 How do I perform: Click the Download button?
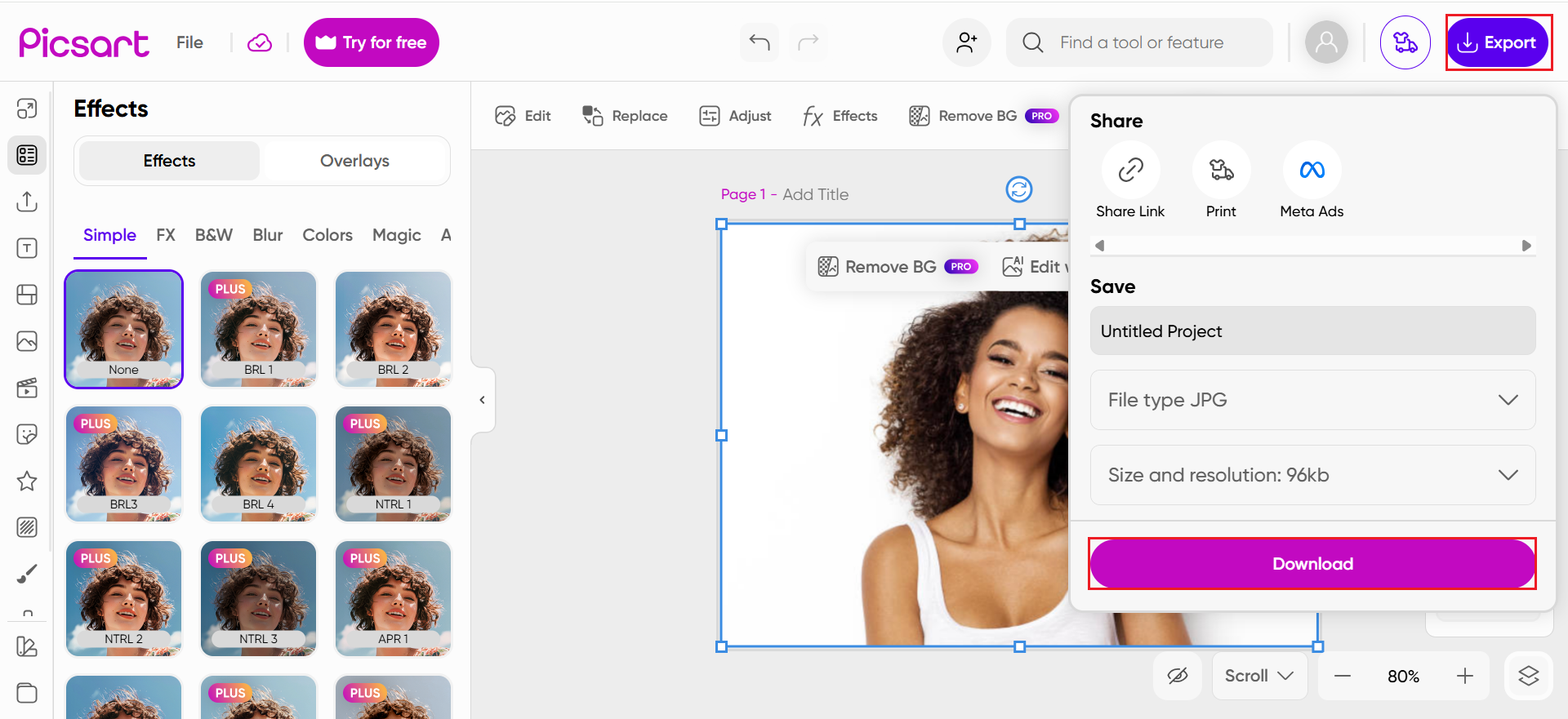pyautogui.click(x=1312, y=564)
